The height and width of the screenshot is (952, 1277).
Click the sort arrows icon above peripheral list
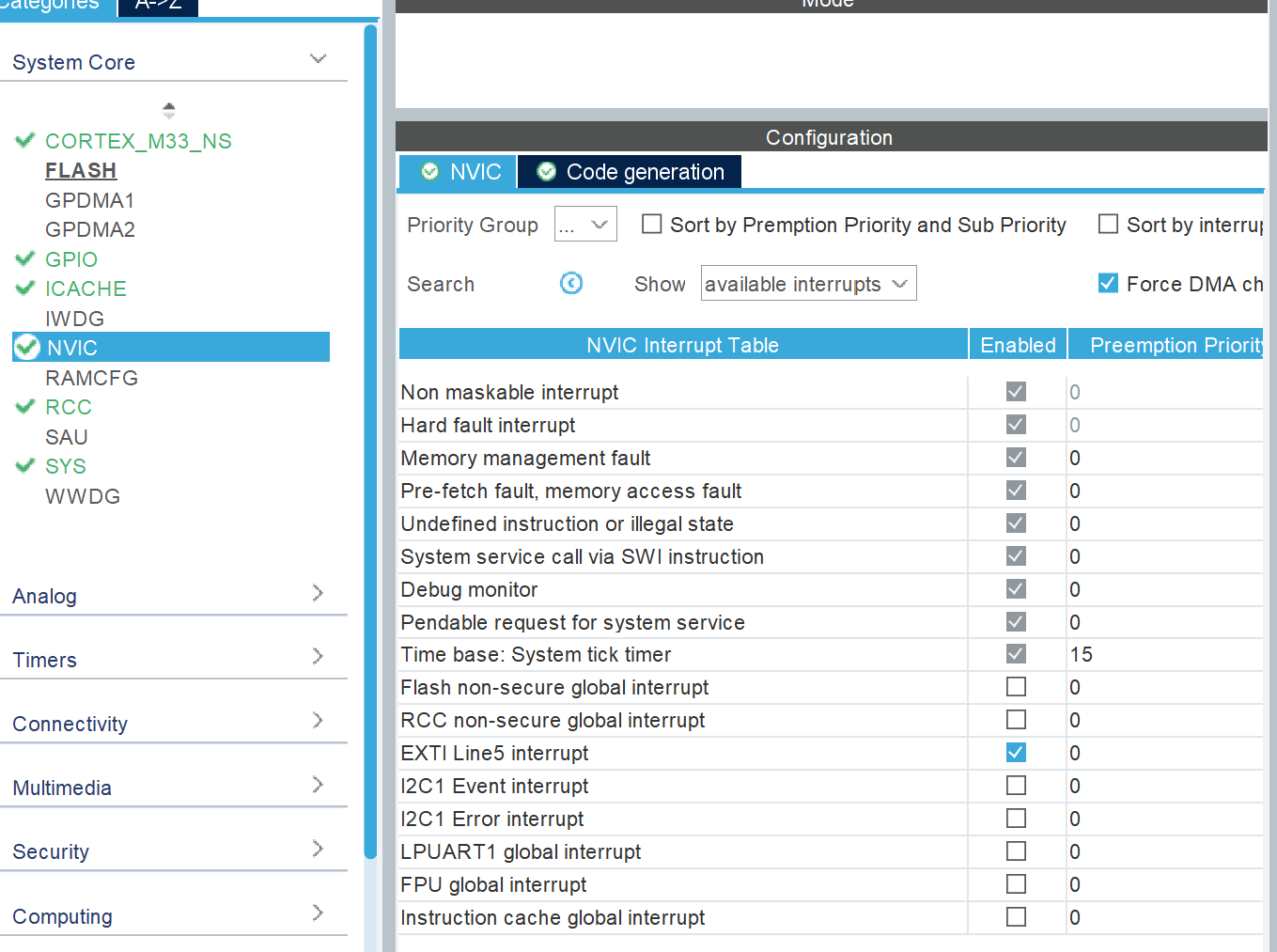point(168,109)
